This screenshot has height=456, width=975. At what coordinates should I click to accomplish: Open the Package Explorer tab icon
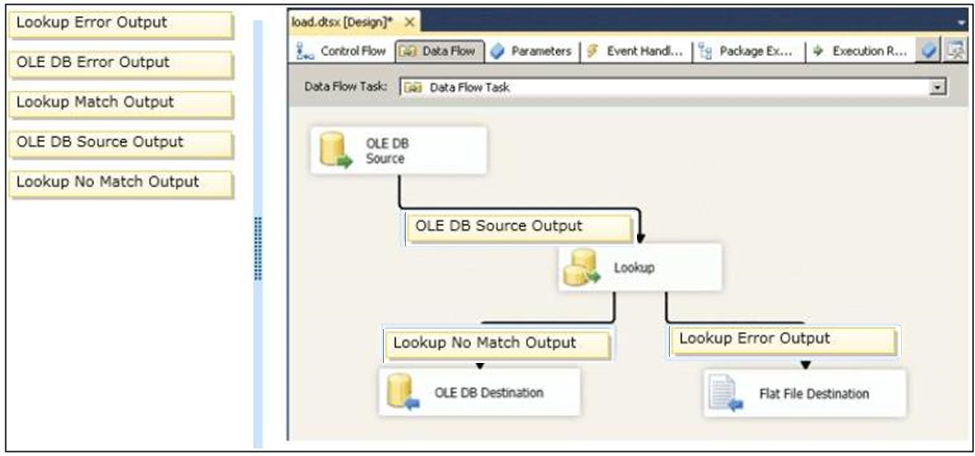point(705,51)
